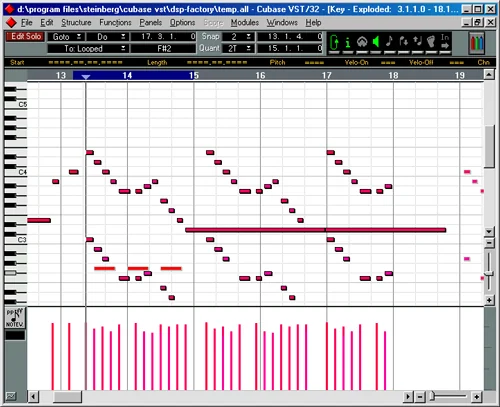Toggle the green speaker icon
Image resolution: width=500 pixels, height=407 pixels.
pos(376,43)
